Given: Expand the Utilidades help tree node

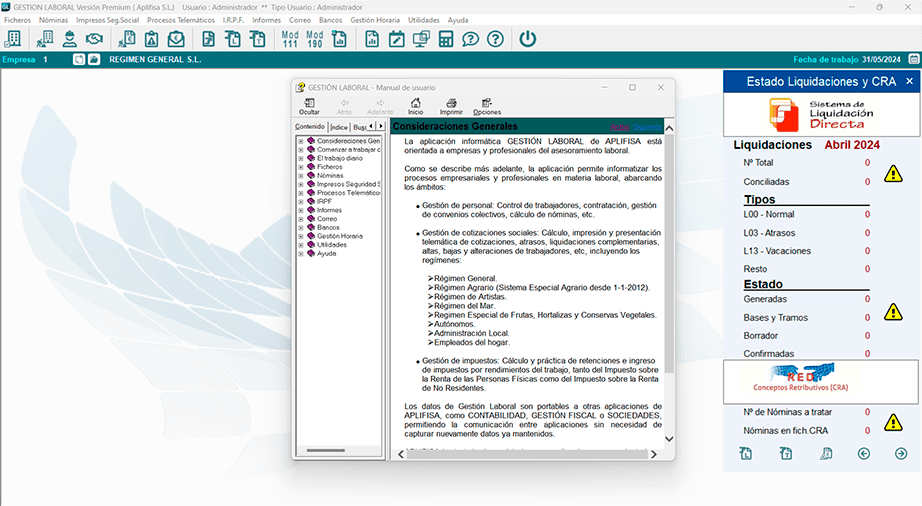Looking at the screenshot, I should (x=300, y=245).
